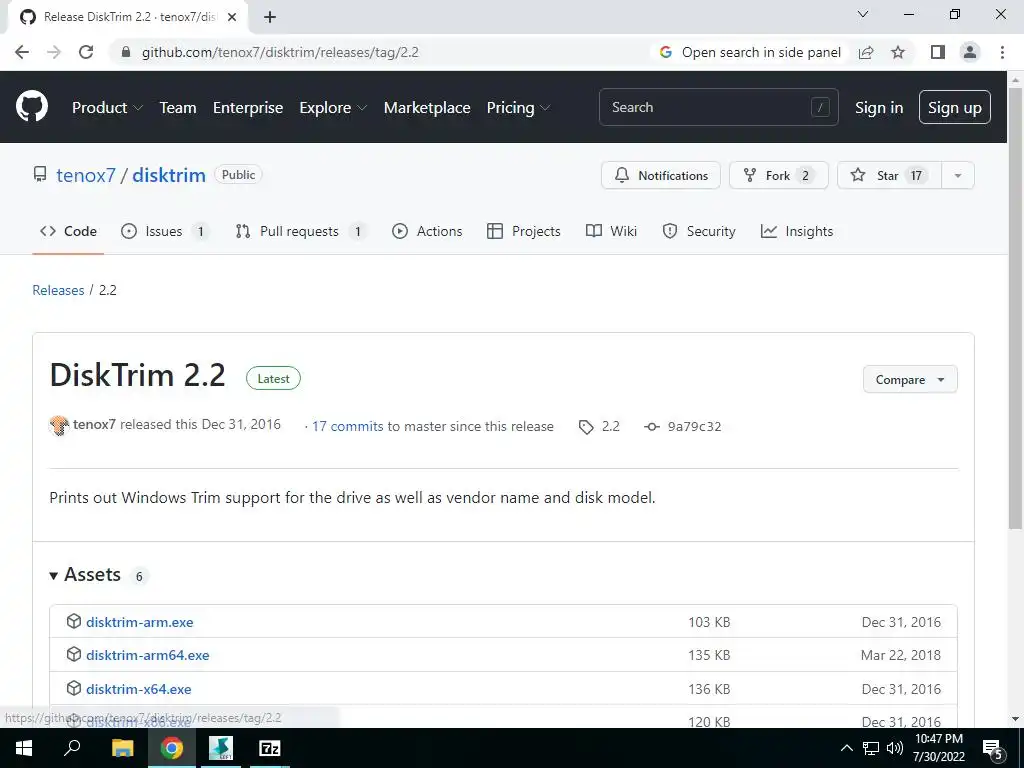Click the package icon for disktrim-arm.exe

coord(74,621)
